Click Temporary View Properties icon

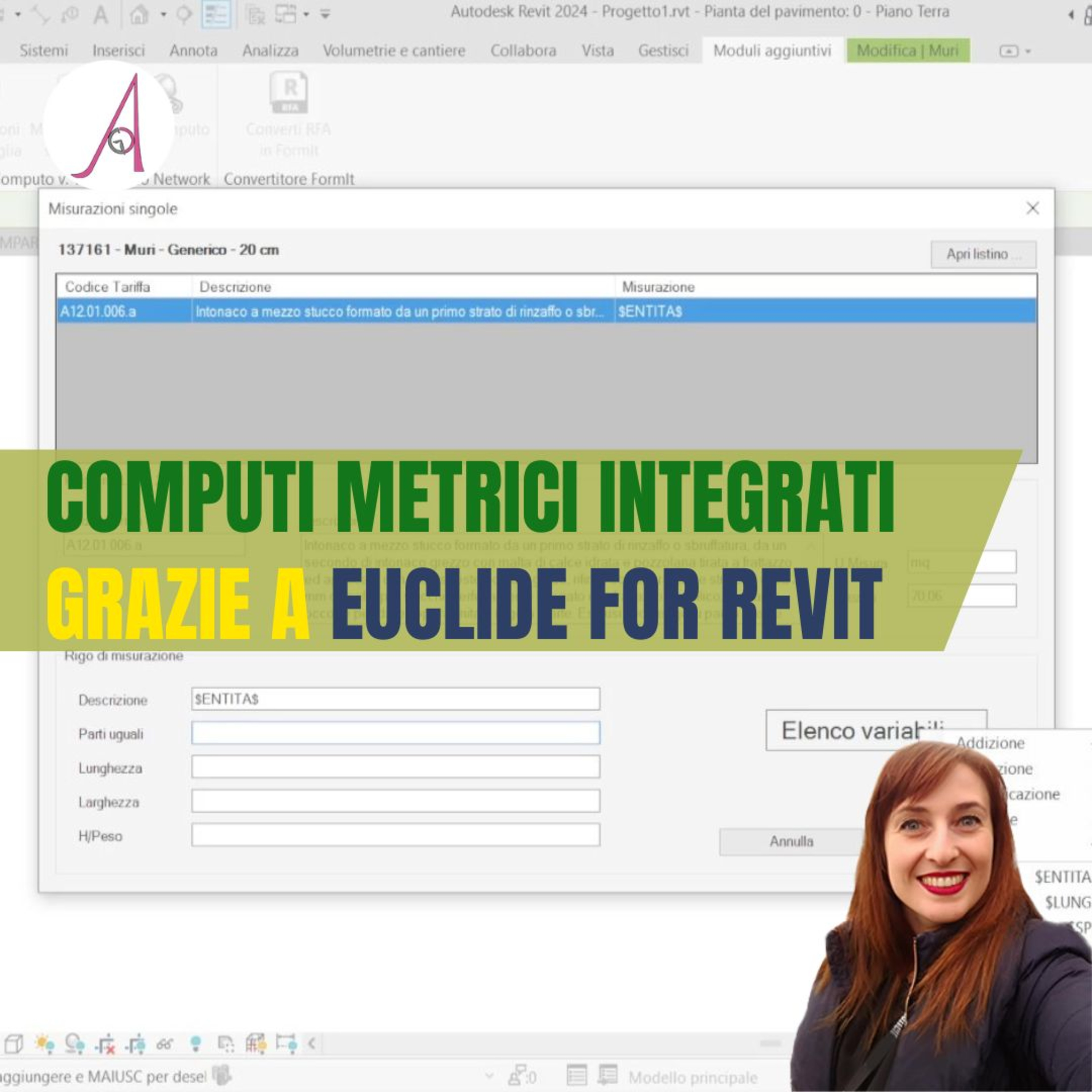pyautogui.click(x=226, y=1043)
